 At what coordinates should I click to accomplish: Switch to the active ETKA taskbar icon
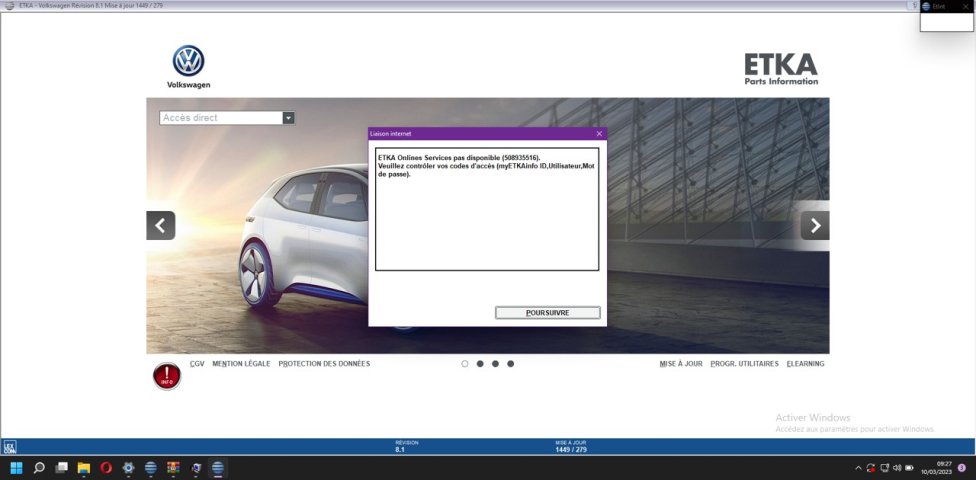click(x=218, y=468)
